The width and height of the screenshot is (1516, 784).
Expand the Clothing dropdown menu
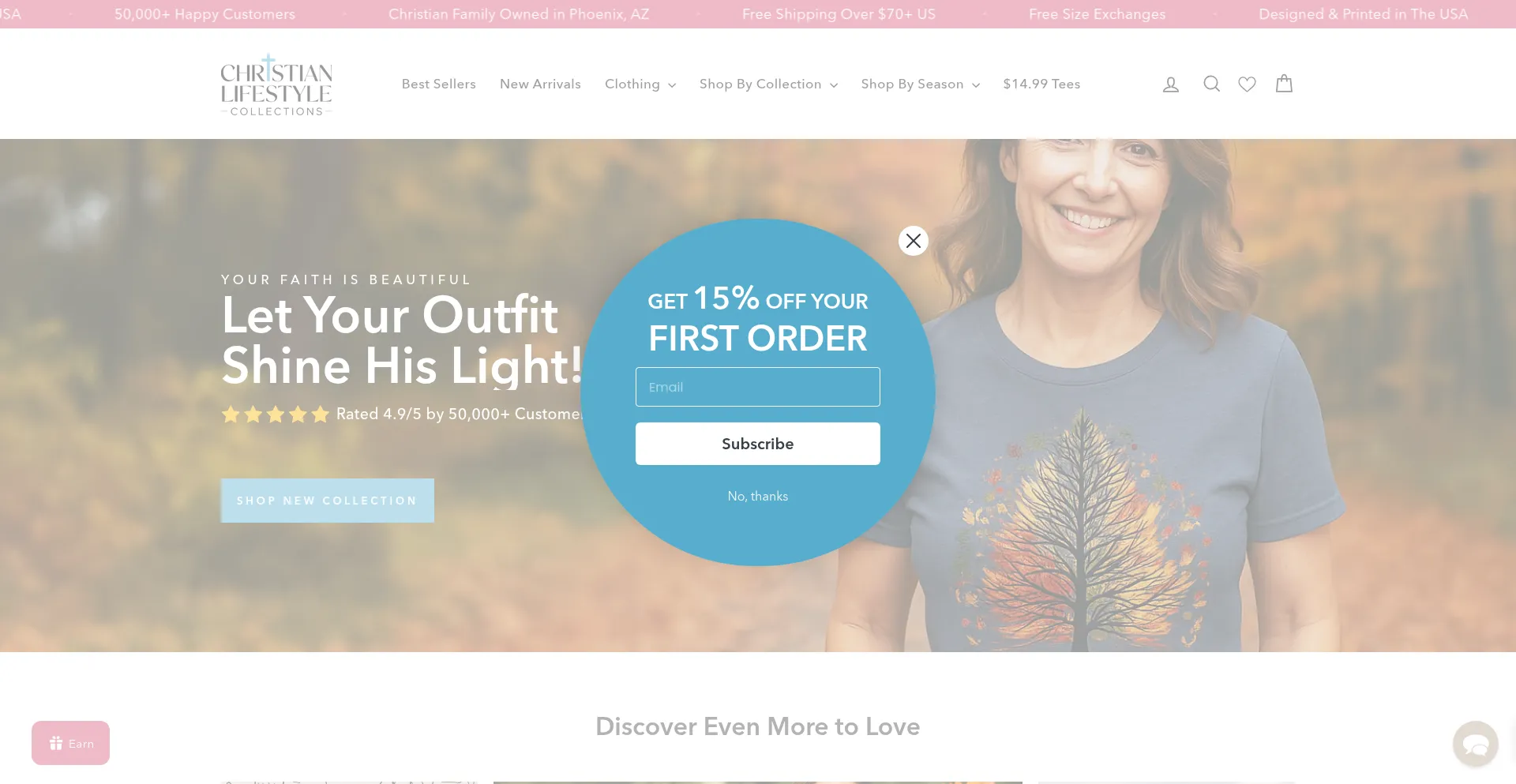tap(640, 84)
